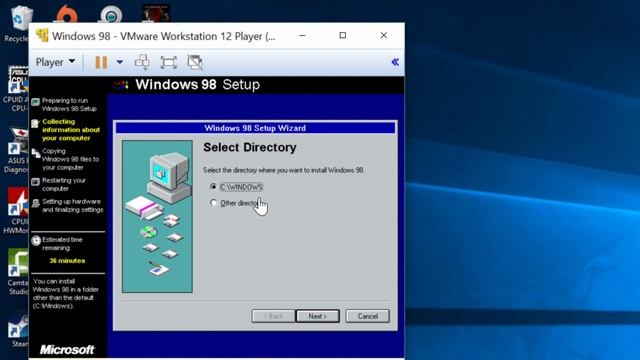Screen dimensions: 640x360
Task: Click the Camtasia Studio desktop icon
Action: [17, 272]
